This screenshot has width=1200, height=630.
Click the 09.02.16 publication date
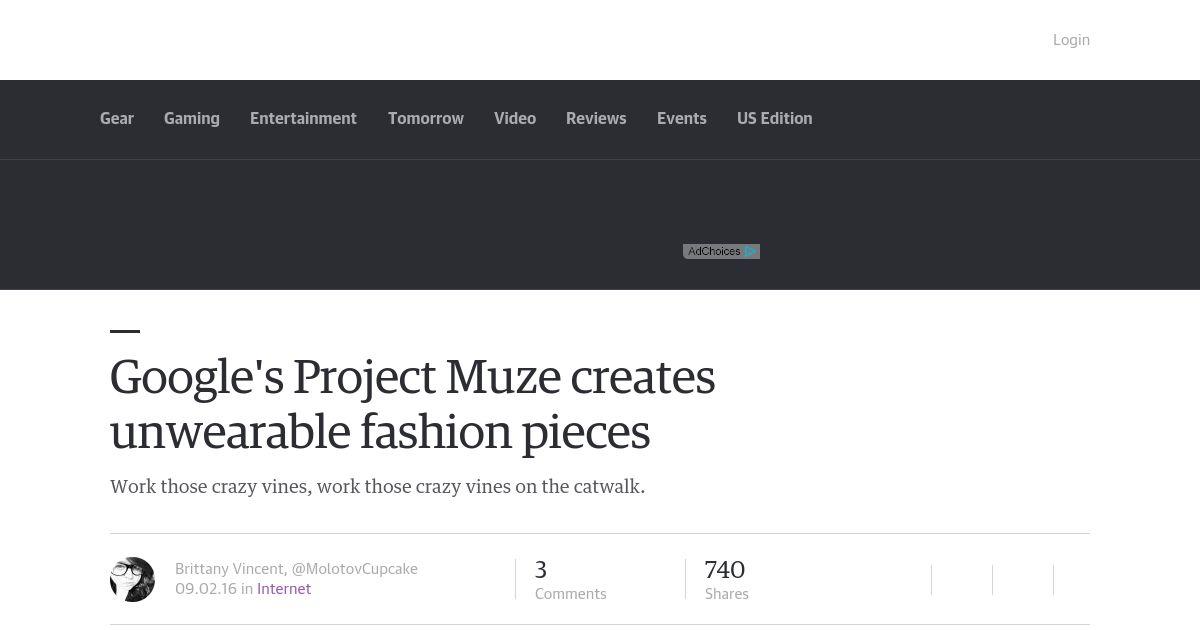(206, 589)
